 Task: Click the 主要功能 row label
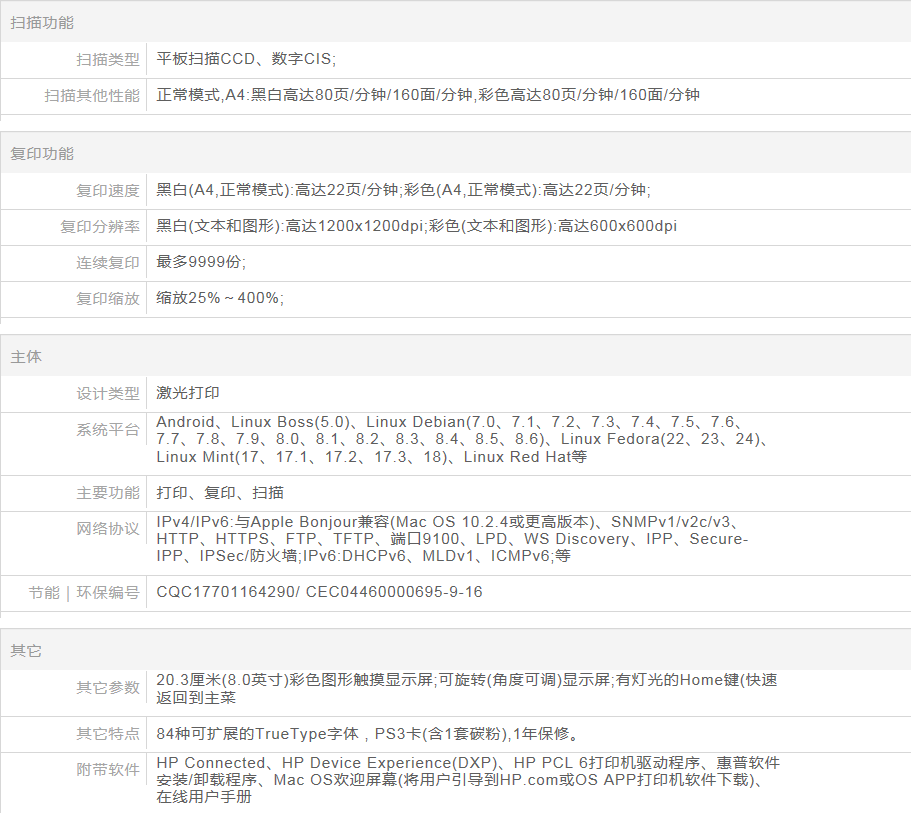click(x=108, y=493)
